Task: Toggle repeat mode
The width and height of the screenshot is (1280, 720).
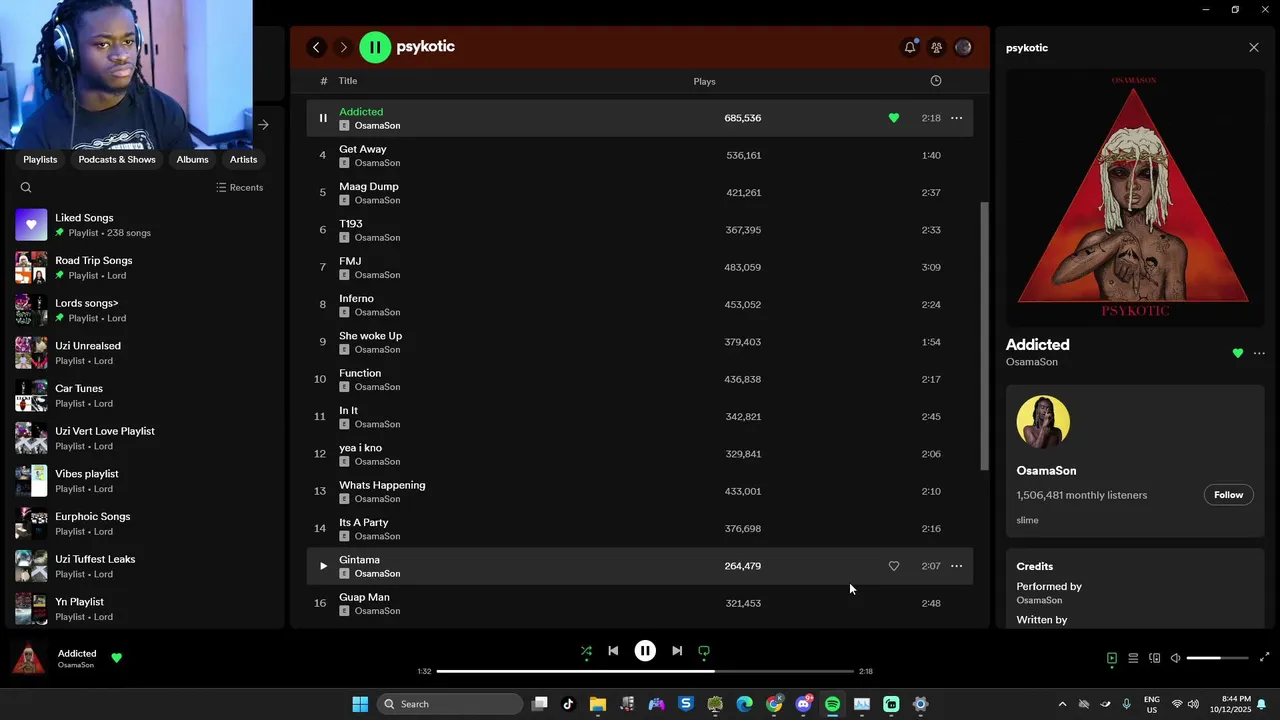Action: (704, 651)
